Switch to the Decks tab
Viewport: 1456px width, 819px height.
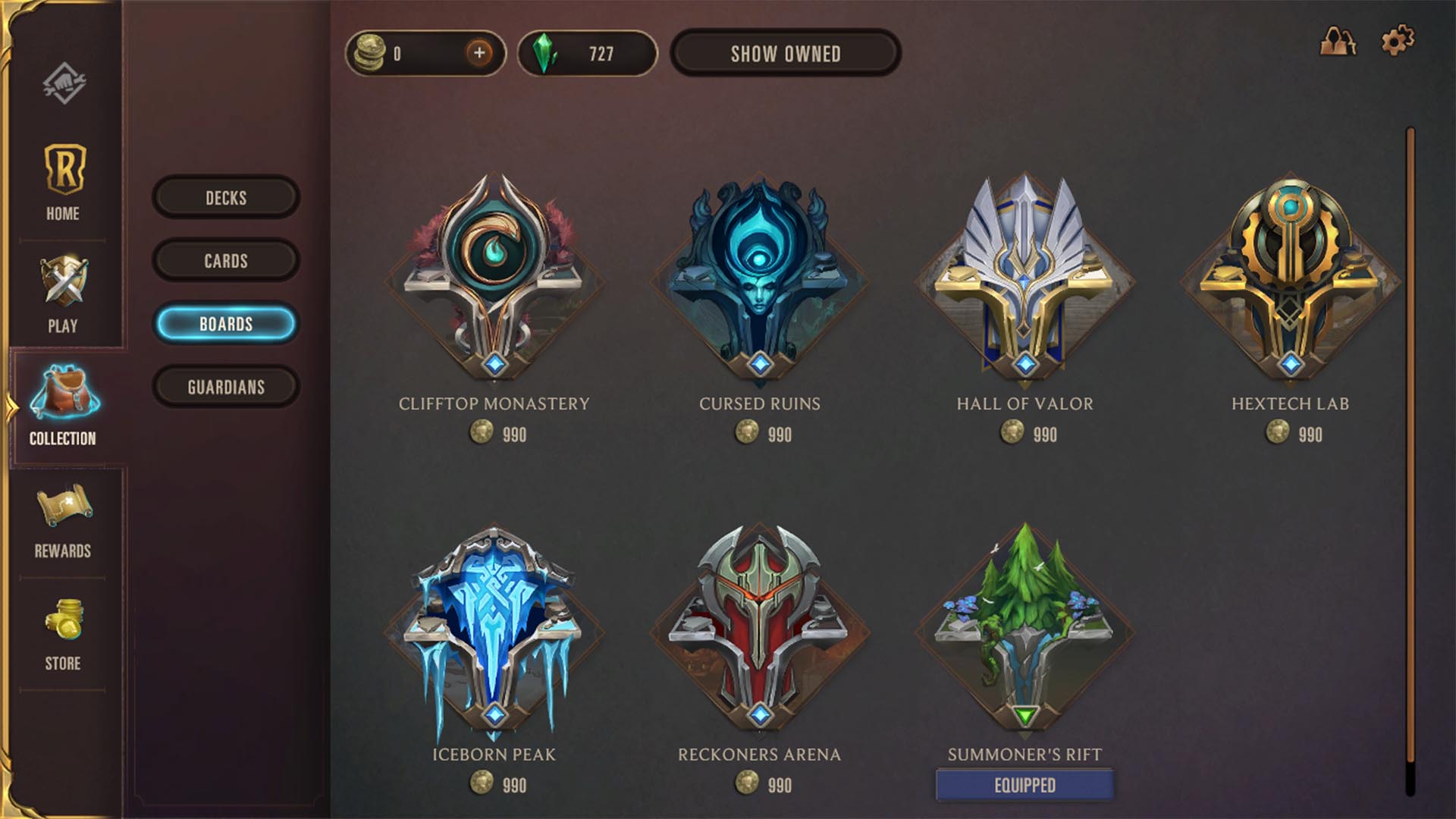pos(226,198)
